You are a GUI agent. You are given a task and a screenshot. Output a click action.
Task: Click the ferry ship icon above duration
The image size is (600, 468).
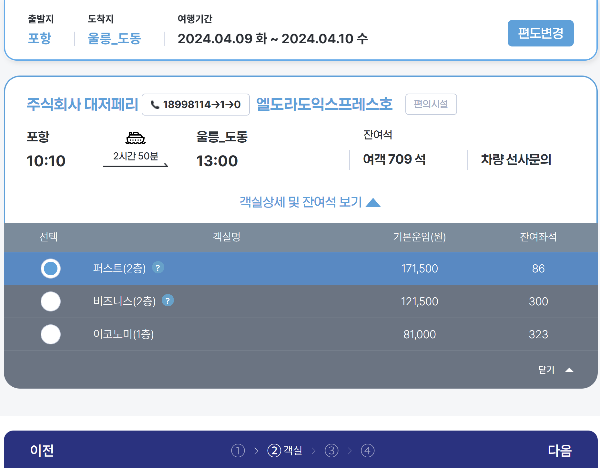[135, 138]
